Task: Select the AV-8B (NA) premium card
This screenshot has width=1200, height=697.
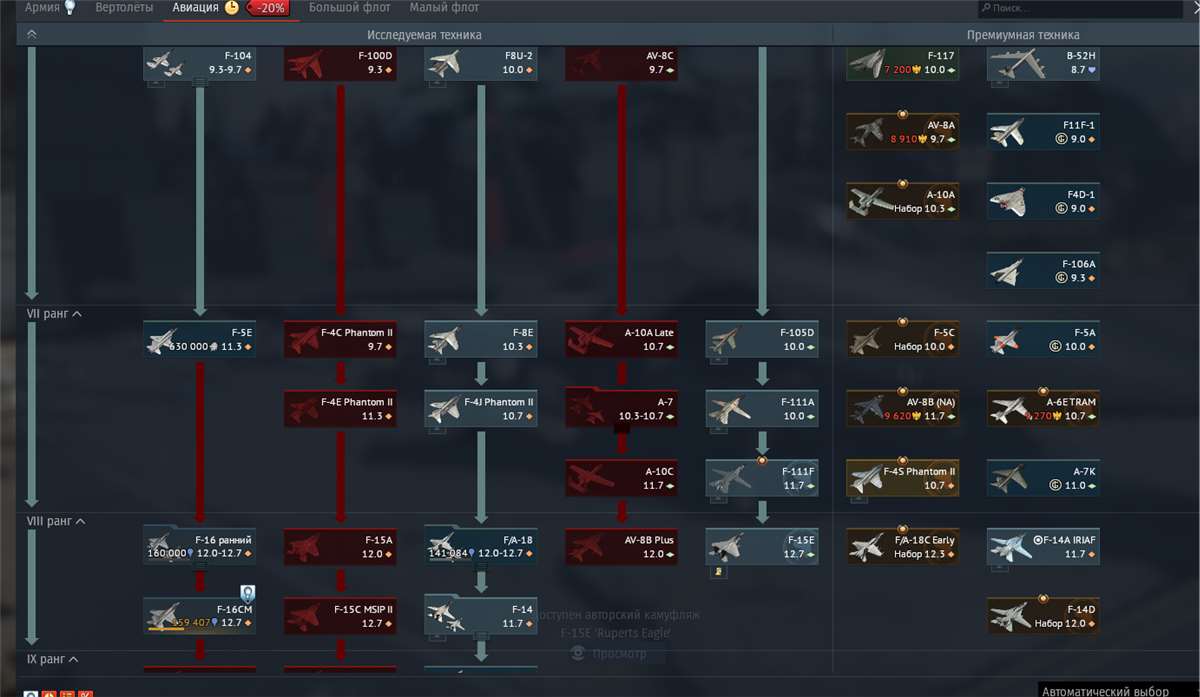Action: [903, 408]
